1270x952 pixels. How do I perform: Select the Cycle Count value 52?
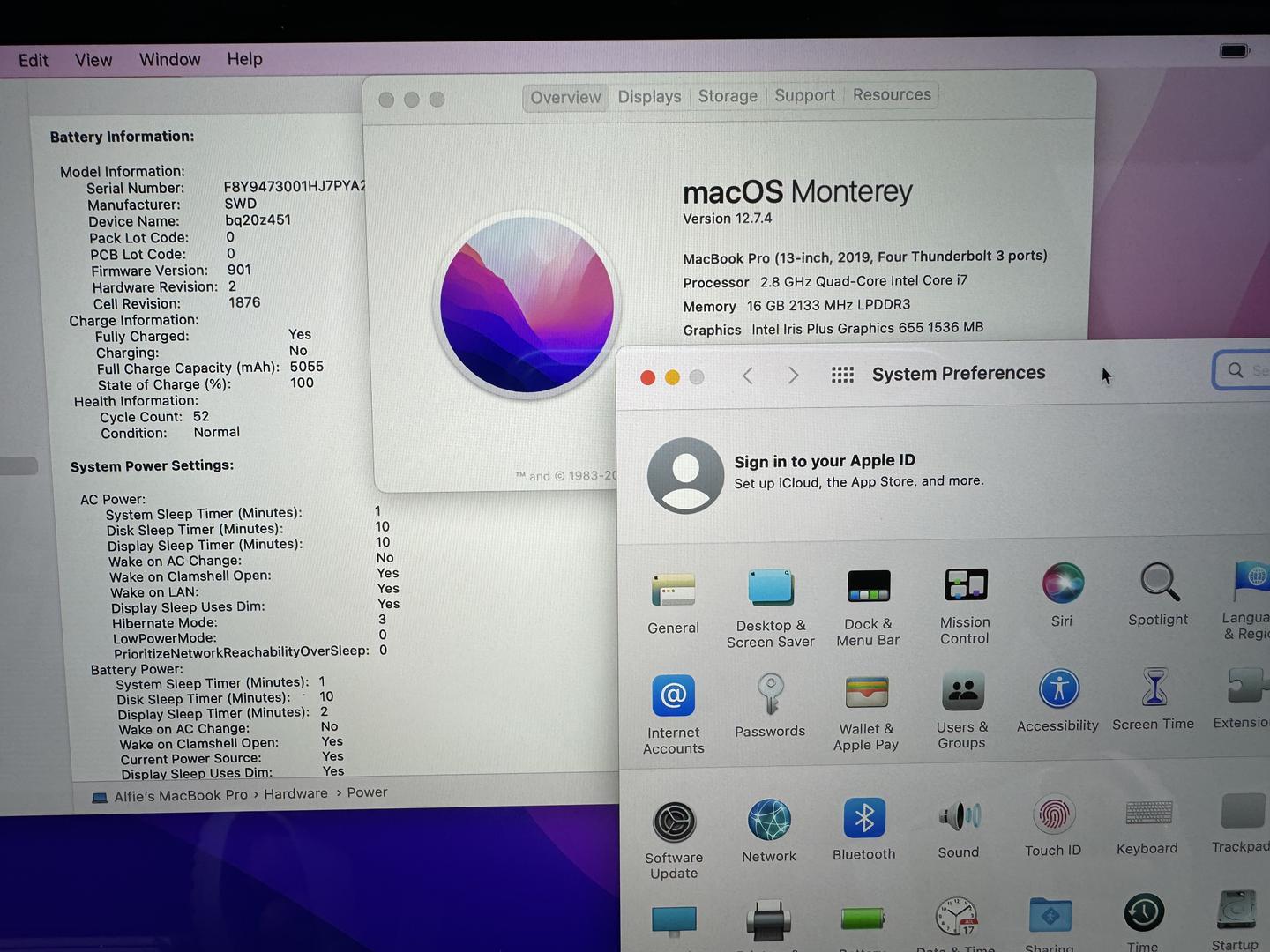[x=201, y=416]
